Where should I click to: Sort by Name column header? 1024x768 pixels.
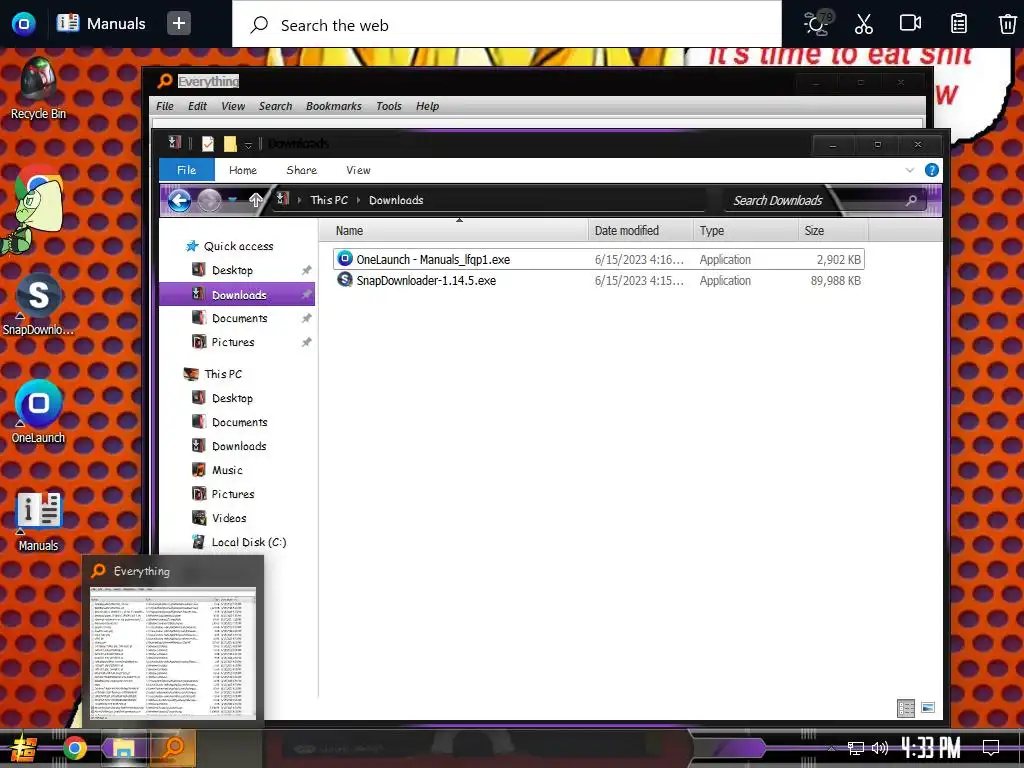click(454, 231)
